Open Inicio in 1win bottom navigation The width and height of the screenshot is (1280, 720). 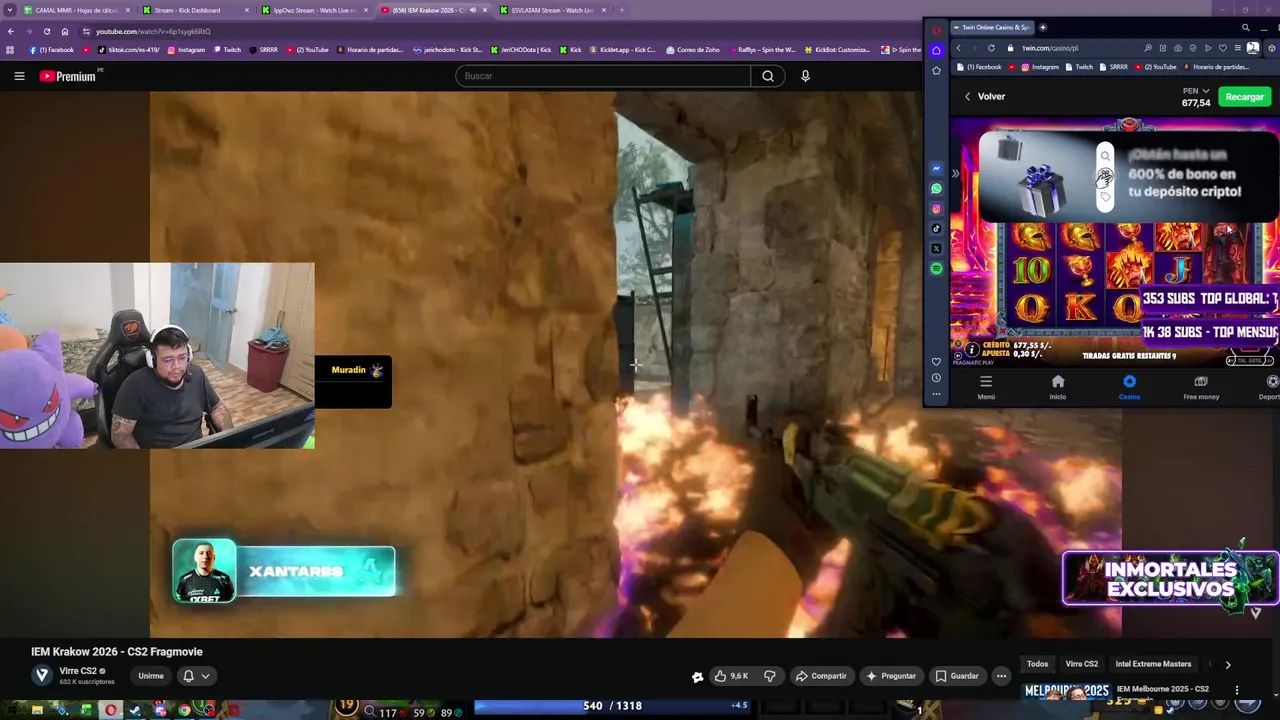point(1057,387)
